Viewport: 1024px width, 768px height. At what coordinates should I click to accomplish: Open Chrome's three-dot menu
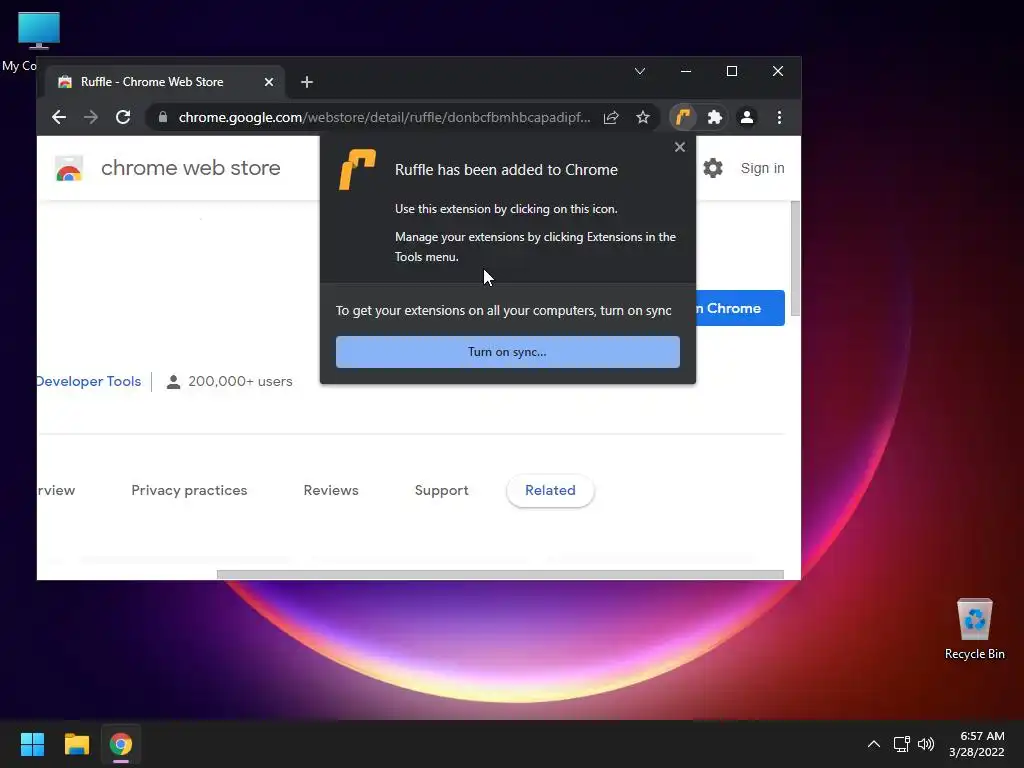coord(779,118)
